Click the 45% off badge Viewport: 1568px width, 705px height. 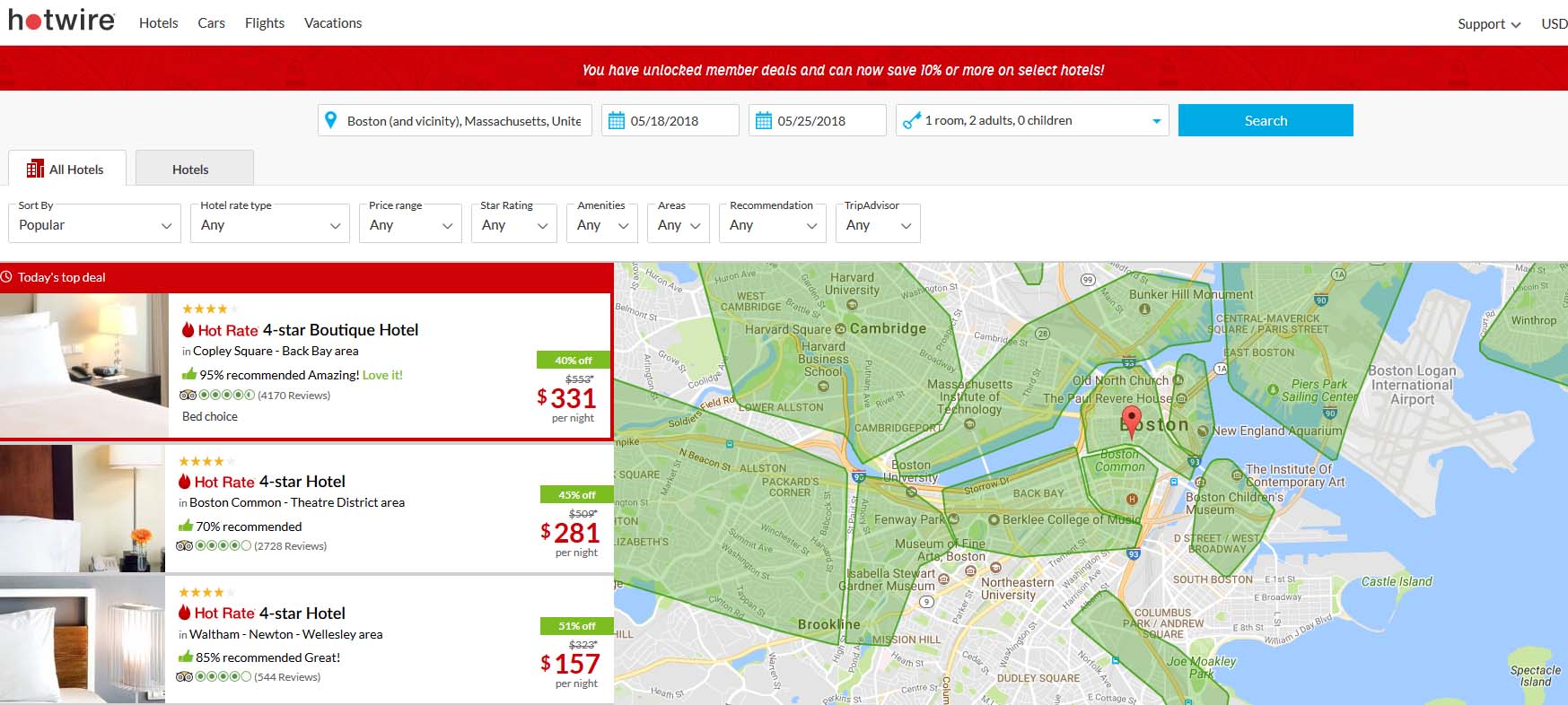[576, 494]
